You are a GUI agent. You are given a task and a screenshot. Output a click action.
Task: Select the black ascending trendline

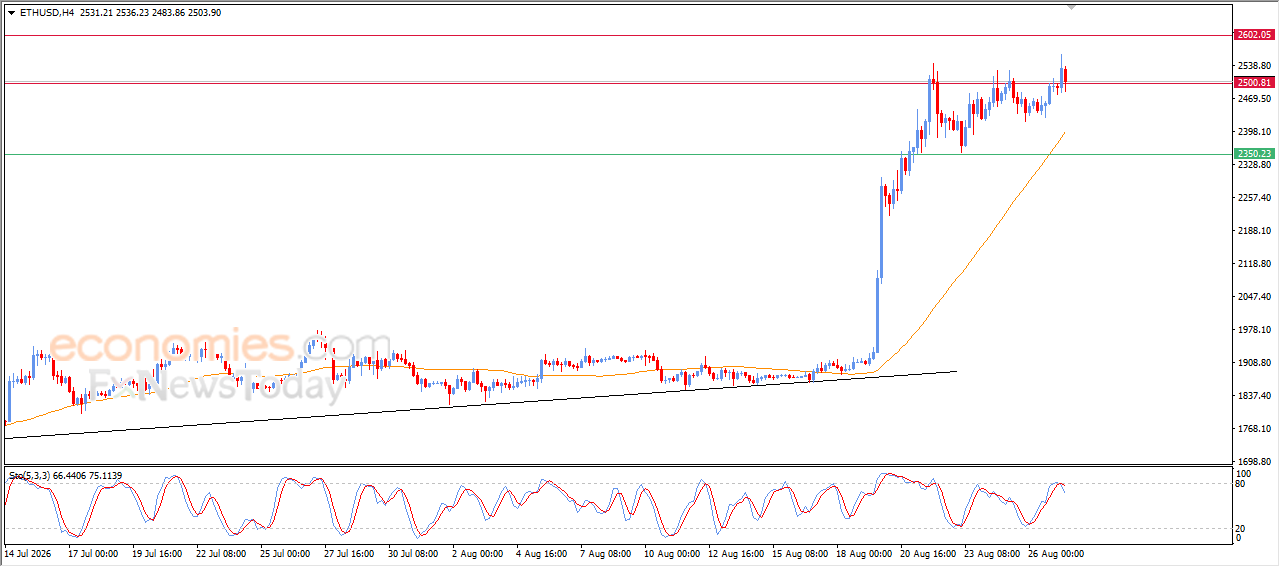pyautogui.click(x=480, y=405)
